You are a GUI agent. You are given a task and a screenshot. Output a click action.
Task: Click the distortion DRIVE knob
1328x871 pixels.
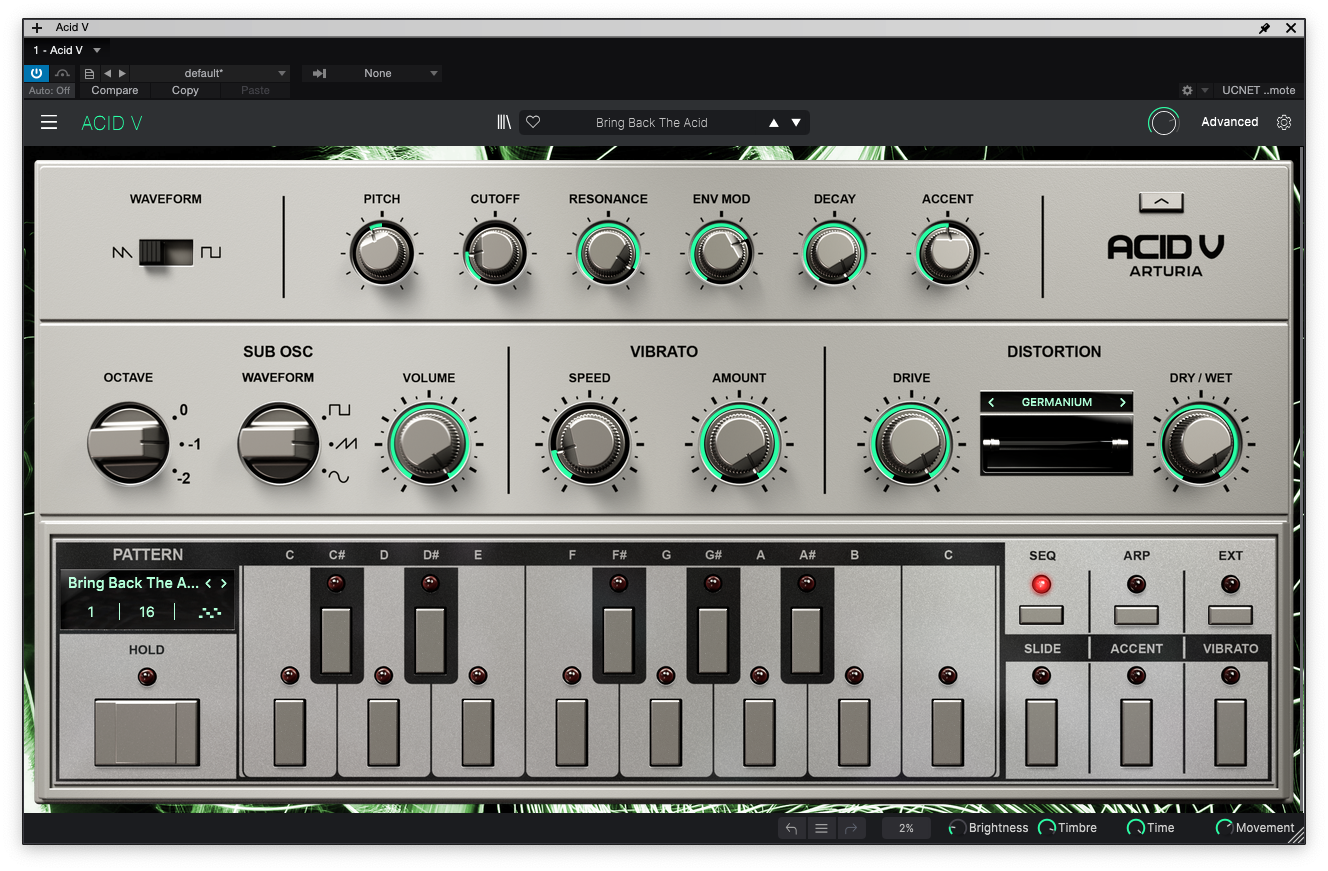911,443
